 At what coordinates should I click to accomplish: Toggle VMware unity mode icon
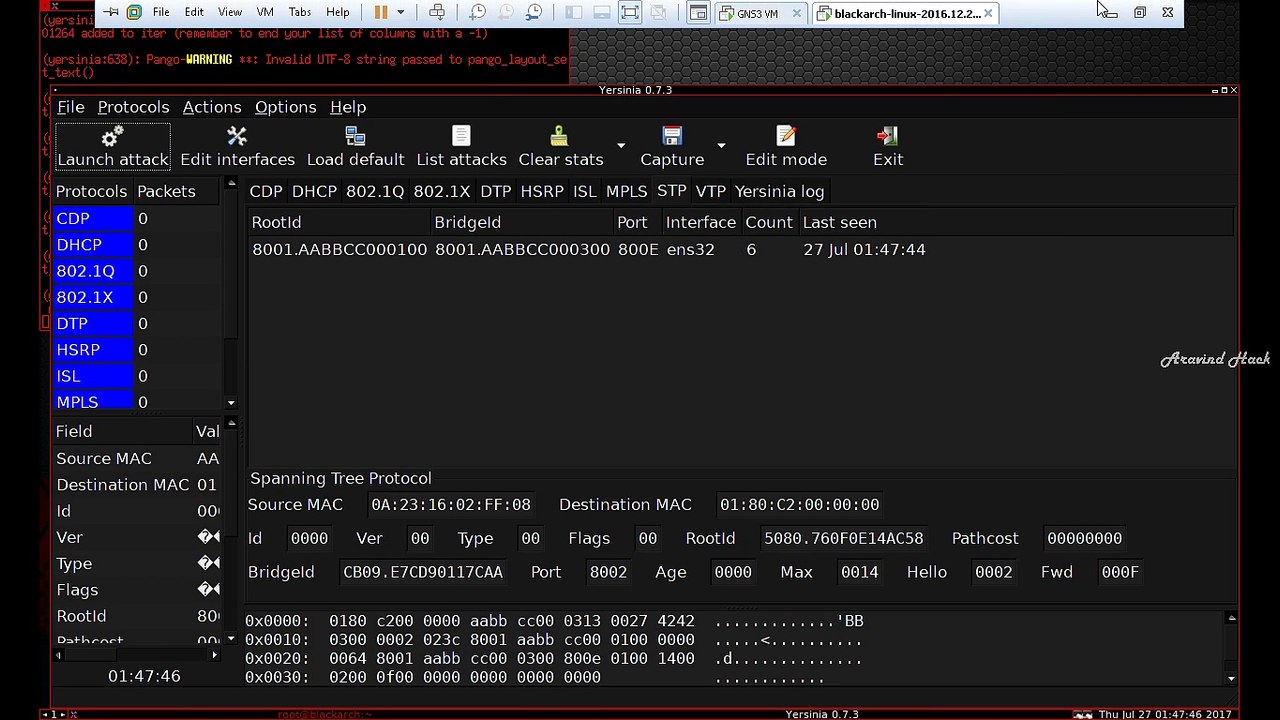(658, 12)
